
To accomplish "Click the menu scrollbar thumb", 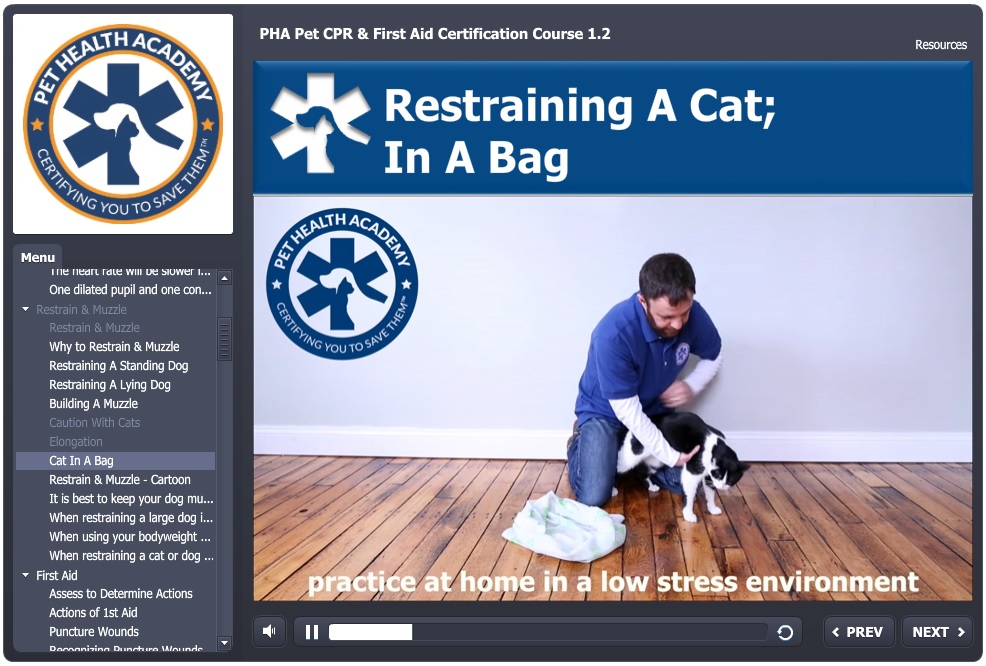I will pos(224,339).
